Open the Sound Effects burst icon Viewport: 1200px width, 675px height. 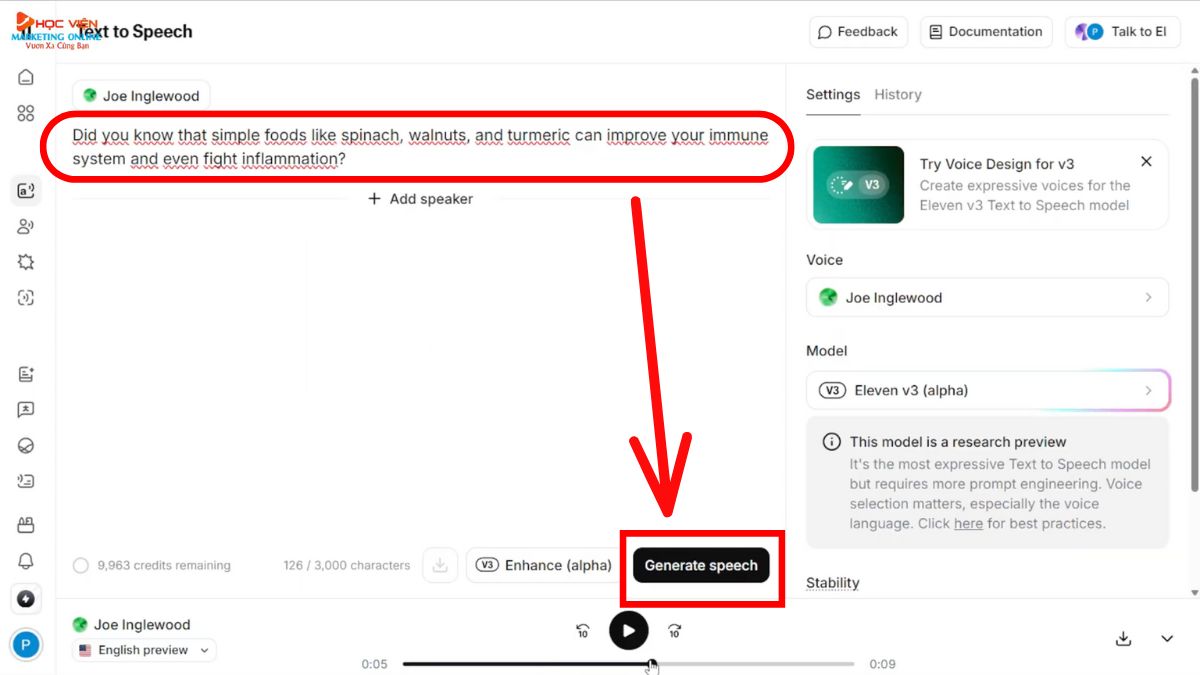(26, 262)
